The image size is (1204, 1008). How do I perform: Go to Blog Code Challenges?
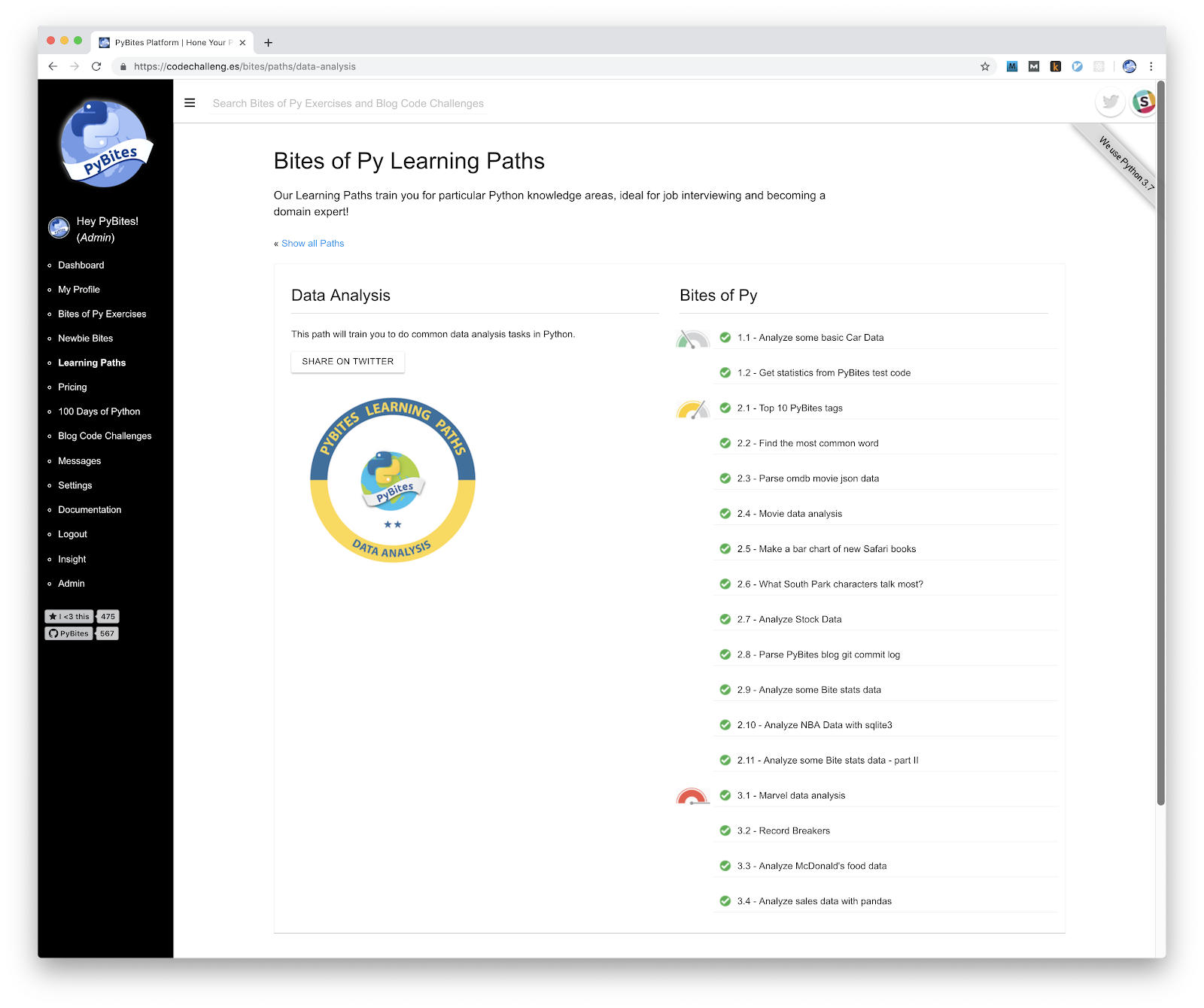pyautogui.click(x=105, y=436)
